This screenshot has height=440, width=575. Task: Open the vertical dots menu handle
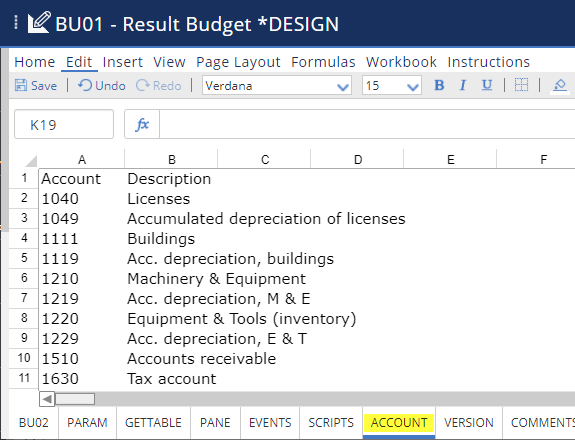[x=16, y=22]
